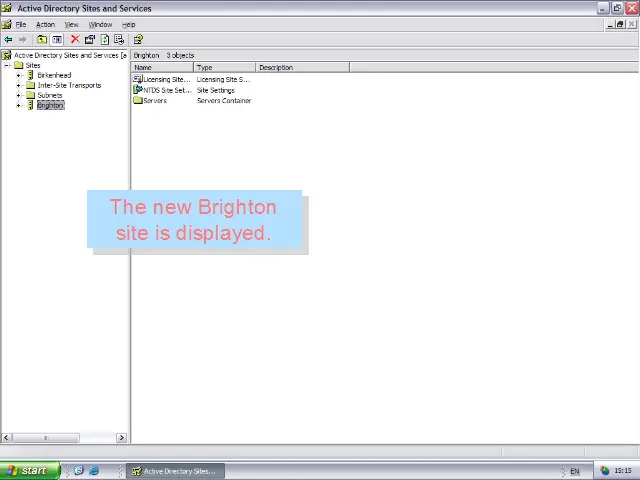Click the MMC system menu icon in menu bar
The image size is (640, 480).
point(7,24)
